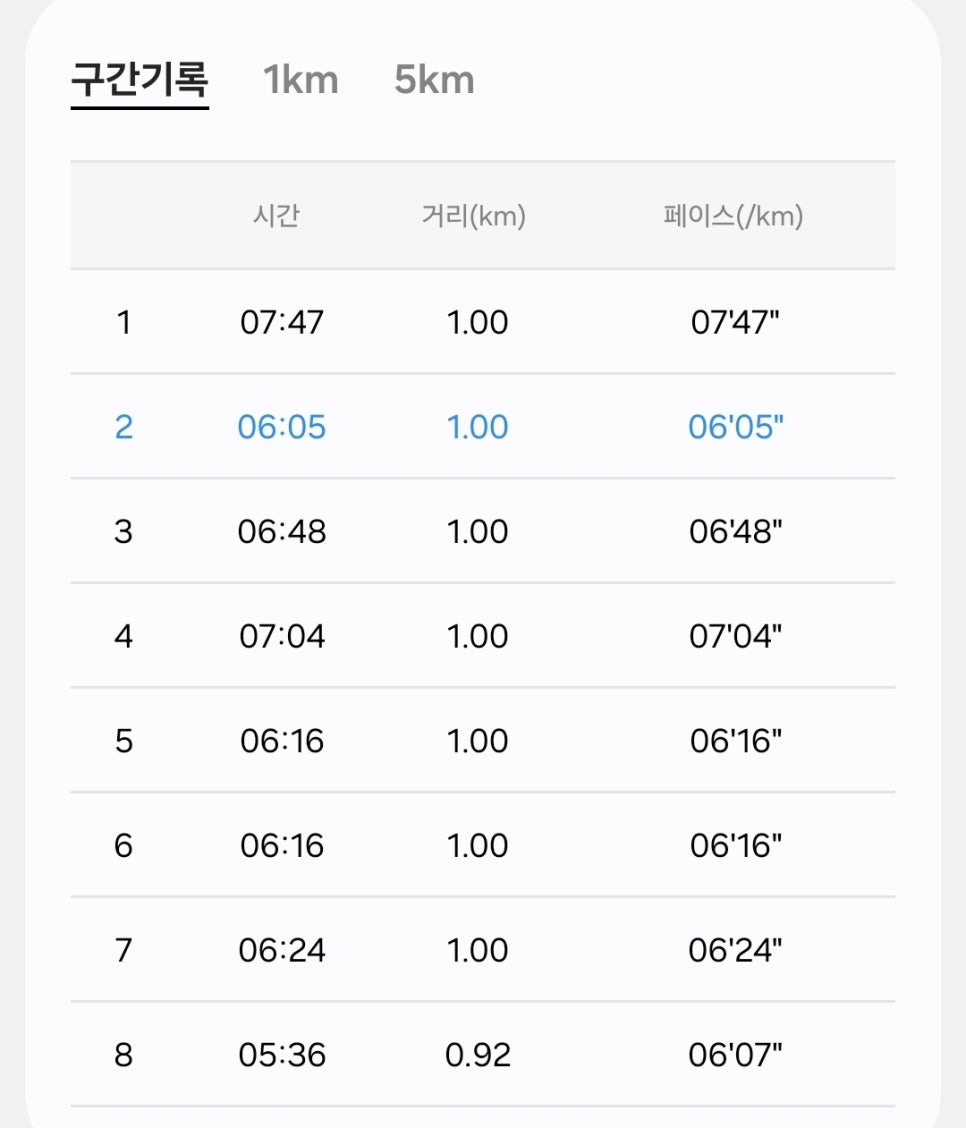Tap lap 3 time 06:48

(x=282, y=532)
